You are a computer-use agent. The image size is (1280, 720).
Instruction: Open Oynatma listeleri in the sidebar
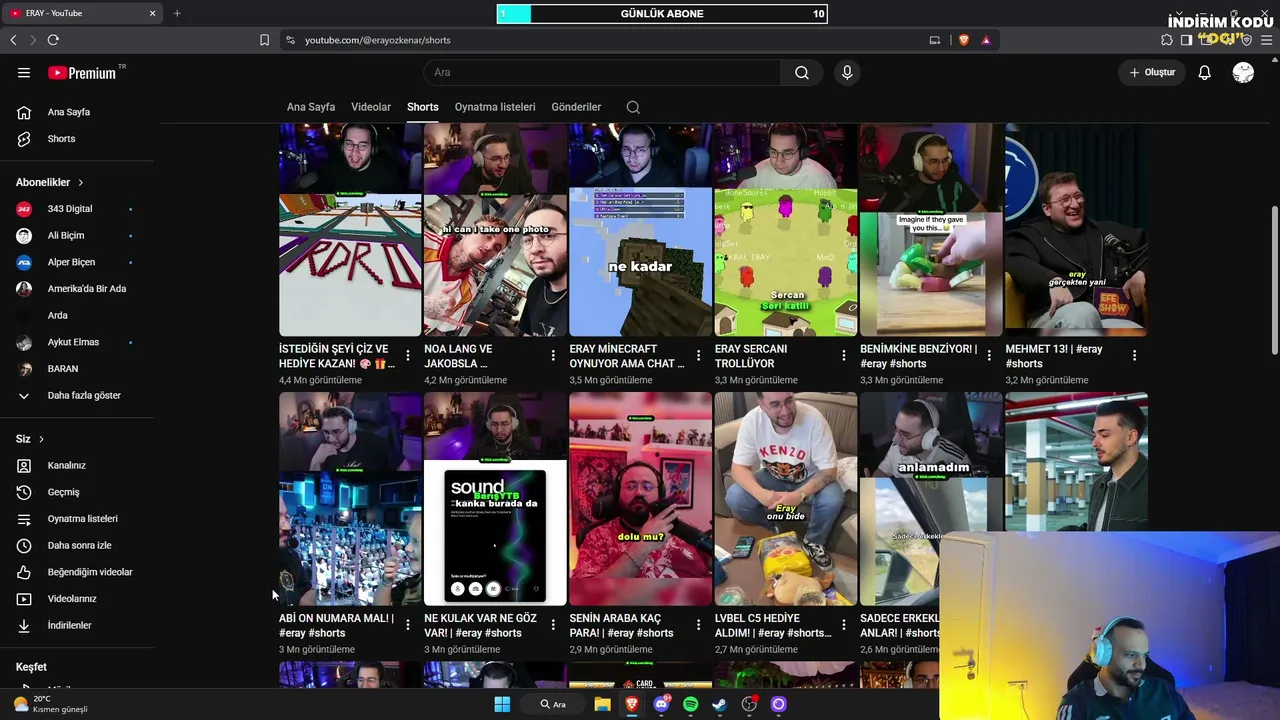(x=80, y=519)
